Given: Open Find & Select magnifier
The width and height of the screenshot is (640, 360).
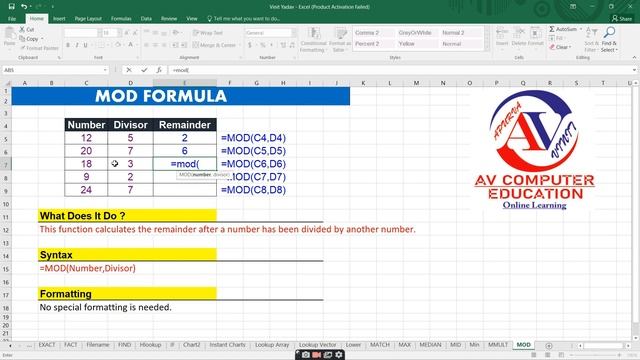Looking at the screenshot, I should tap(609, 40).
